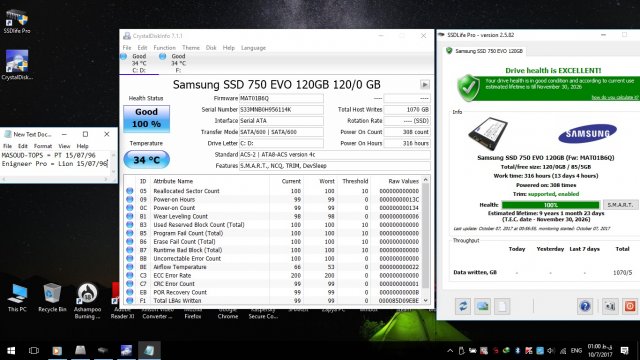Click the SSDLife picture icon button
The width and height of the screenshot is (640, 360).
(x=482, y=306)
